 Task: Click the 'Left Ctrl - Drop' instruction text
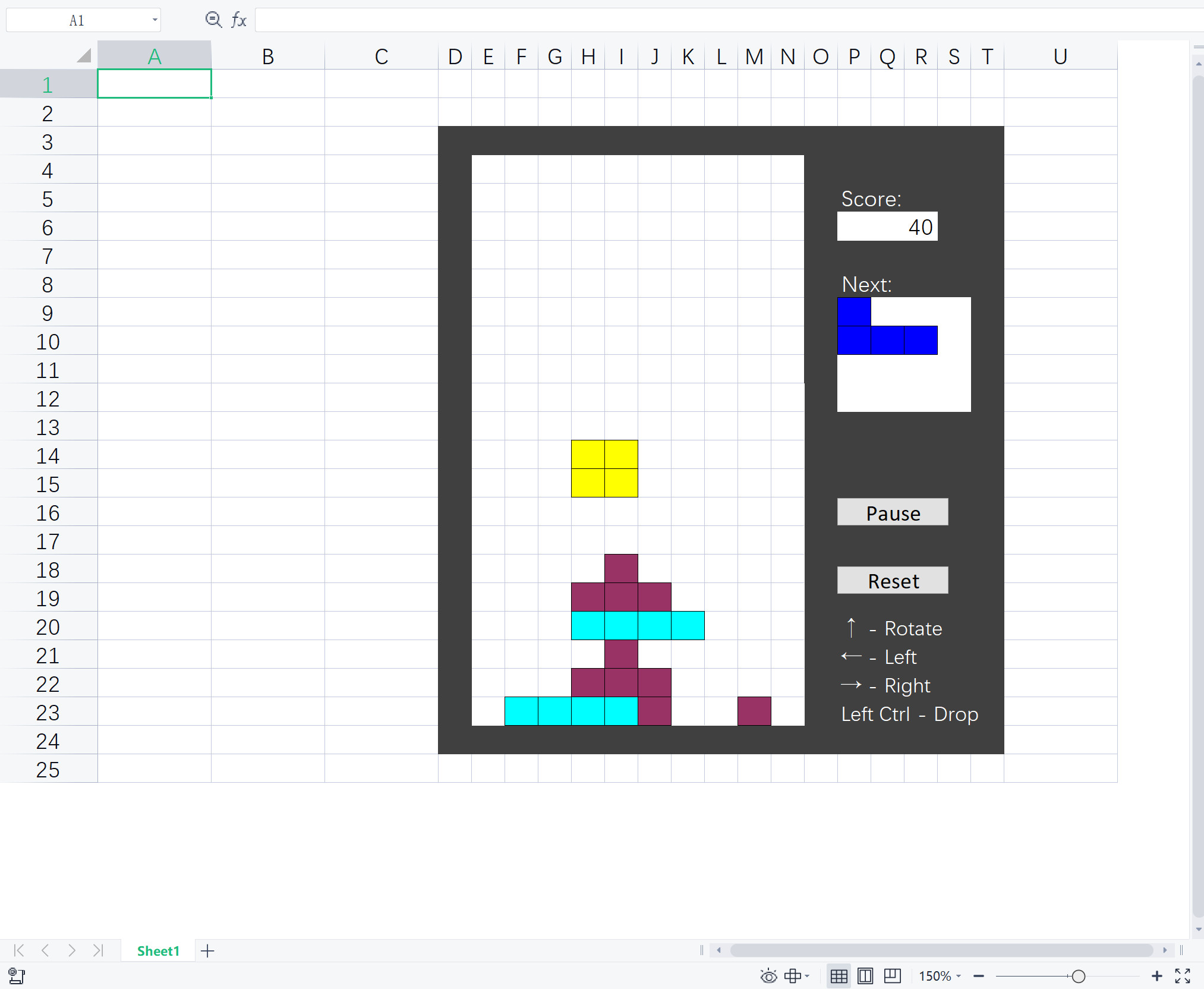coord(909,714)
